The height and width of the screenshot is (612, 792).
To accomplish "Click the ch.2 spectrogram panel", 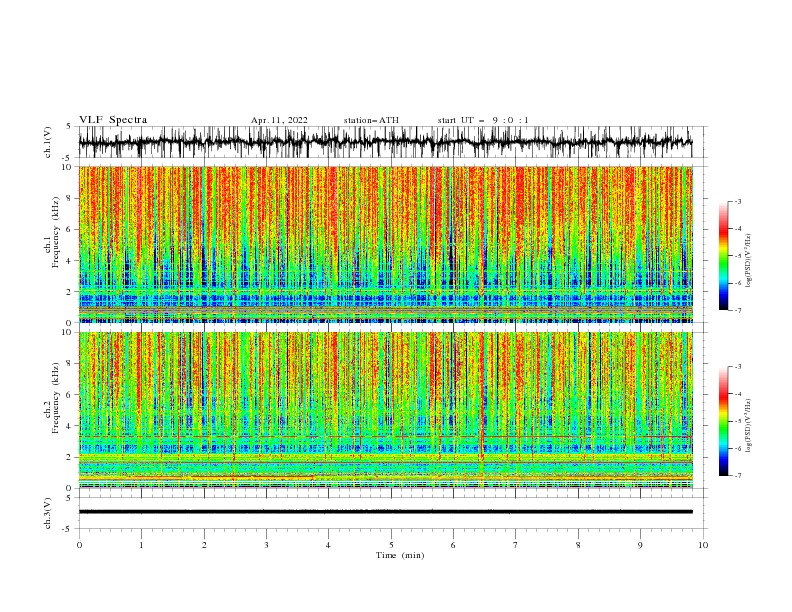I will pyautogui.click(x=386, y=410).
